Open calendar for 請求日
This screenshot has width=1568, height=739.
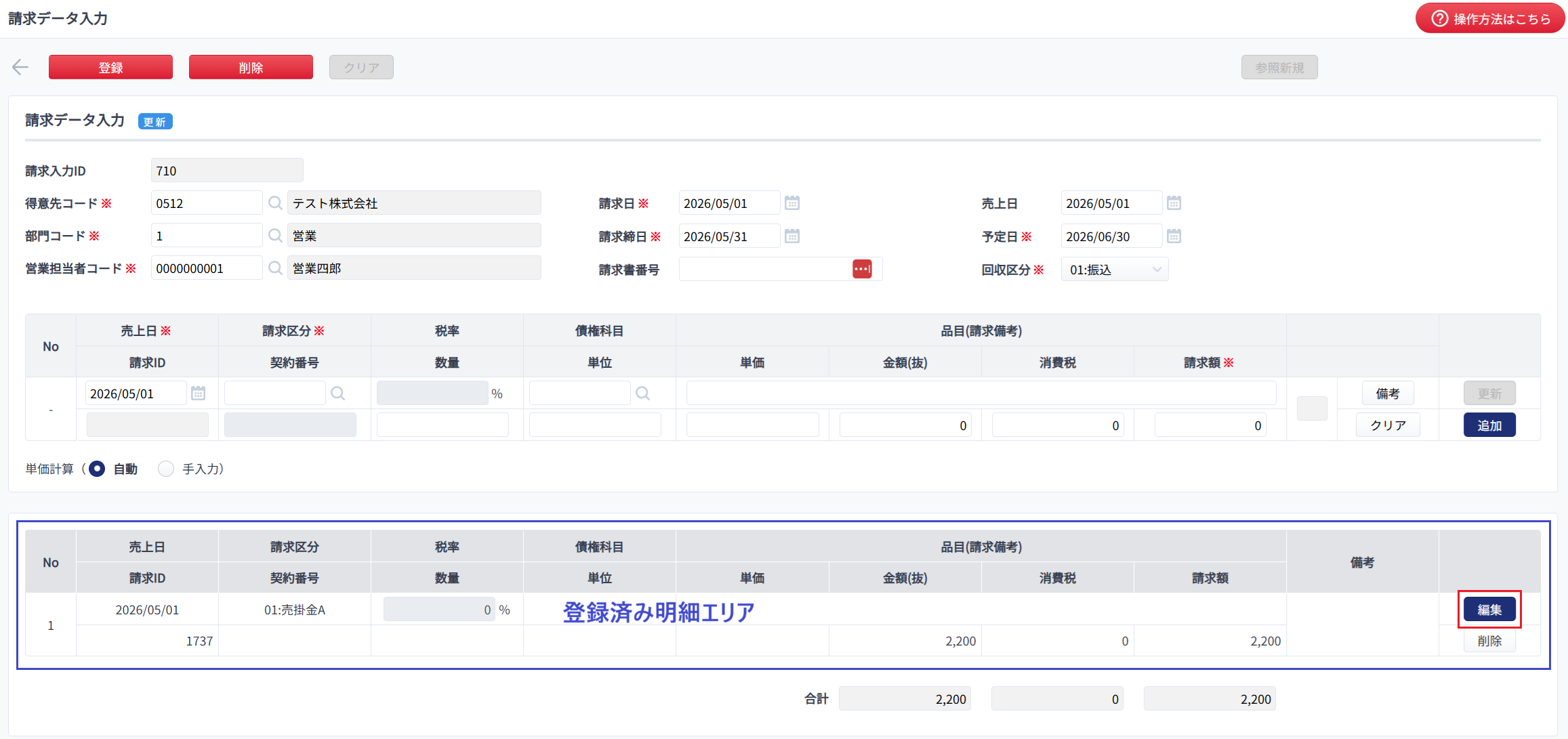tap(792, 203)
